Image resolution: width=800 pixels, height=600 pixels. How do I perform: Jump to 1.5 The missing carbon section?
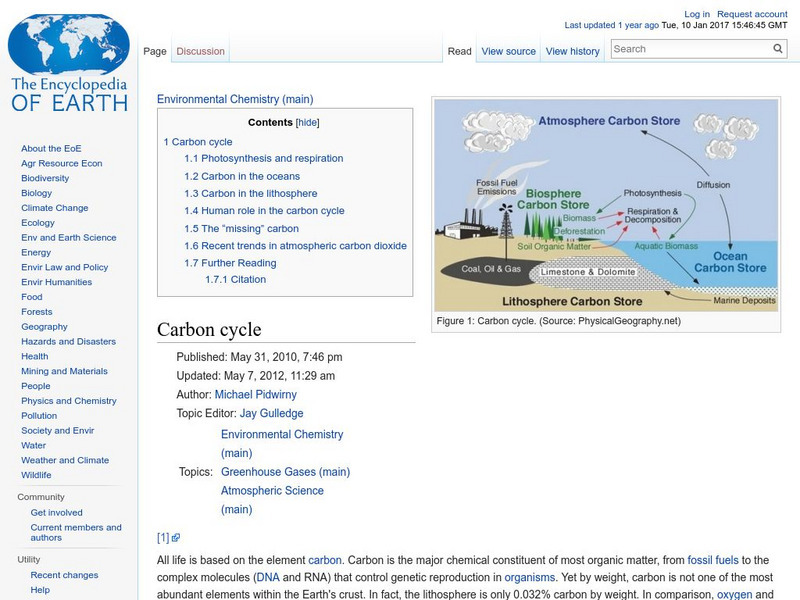click(x=242, y=229)
